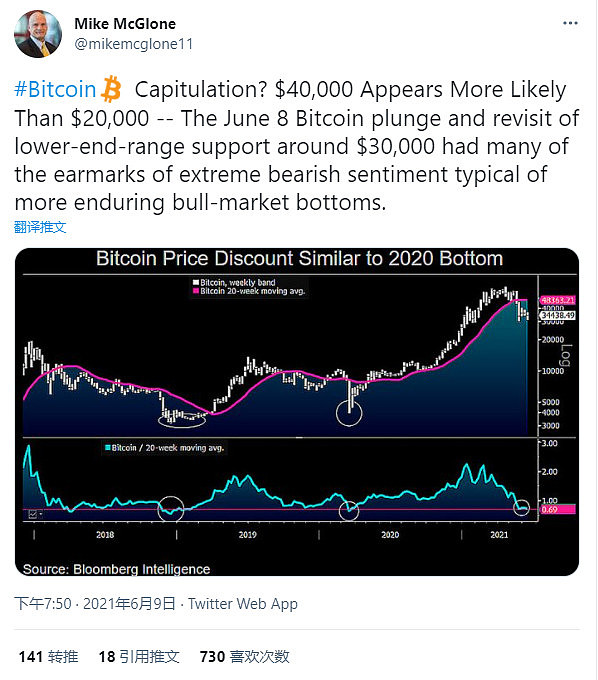Open the Bitcoin price chart image
Viewport: 598px width, 680px height.
[x=297, y=412]
